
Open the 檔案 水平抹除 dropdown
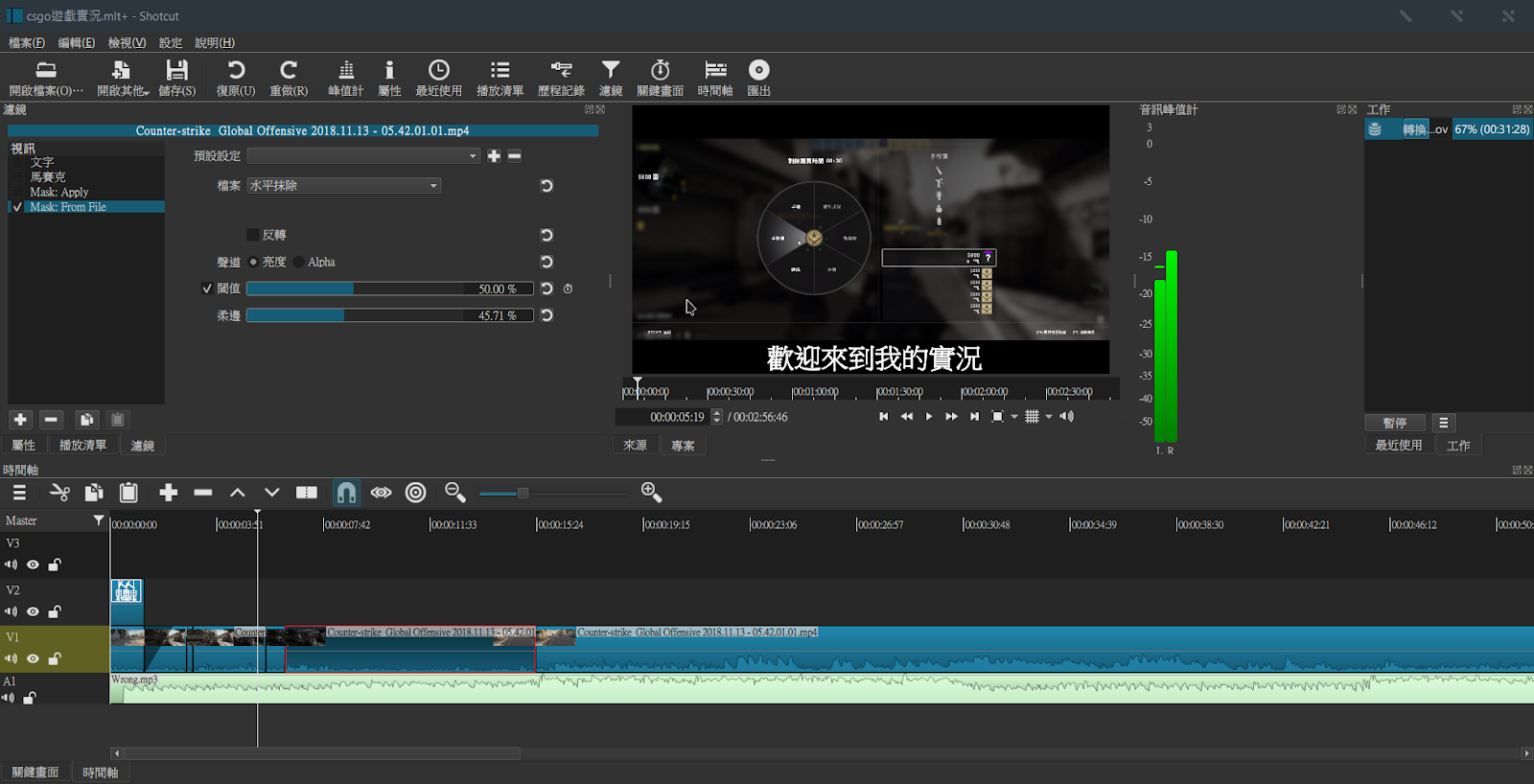coord(344,186)
